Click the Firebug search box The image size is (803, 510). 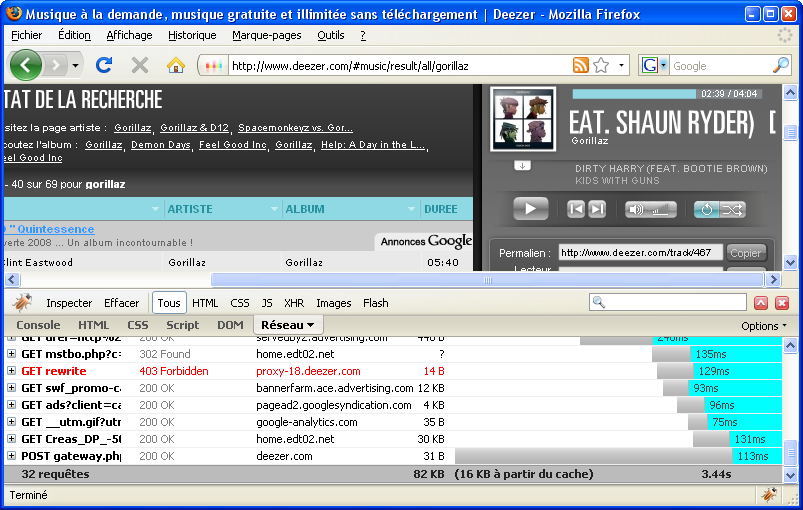[x=668, y=302]
